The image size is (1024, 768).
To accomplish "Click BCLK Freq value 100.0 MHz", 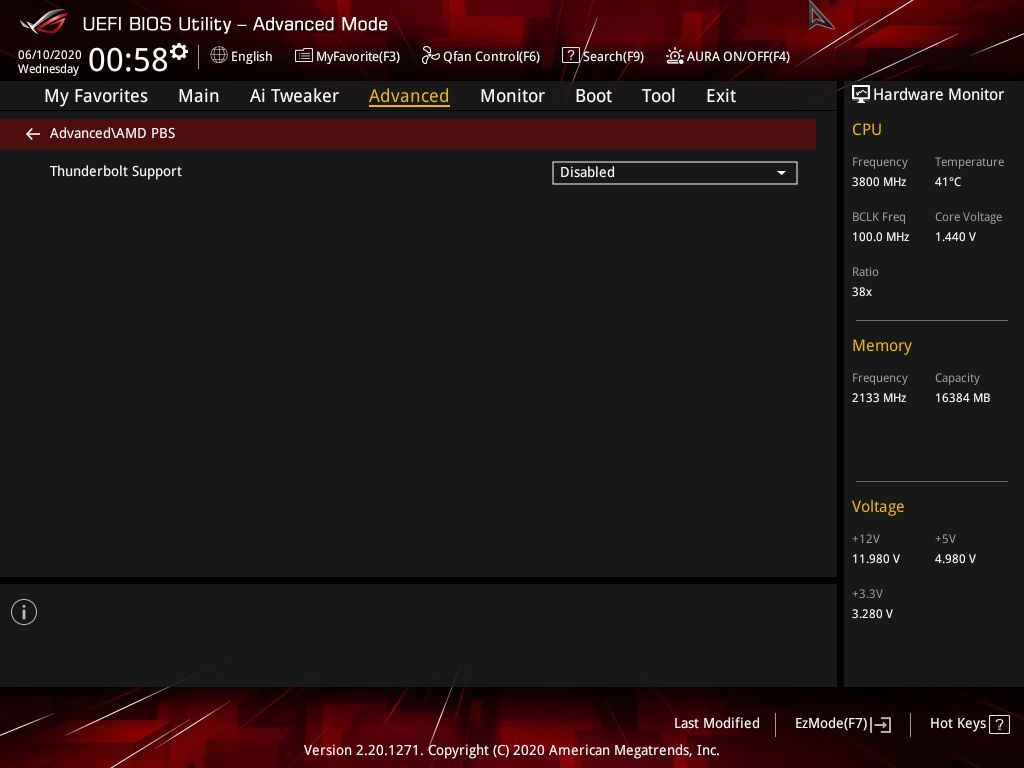I will (x=880, y=237).
